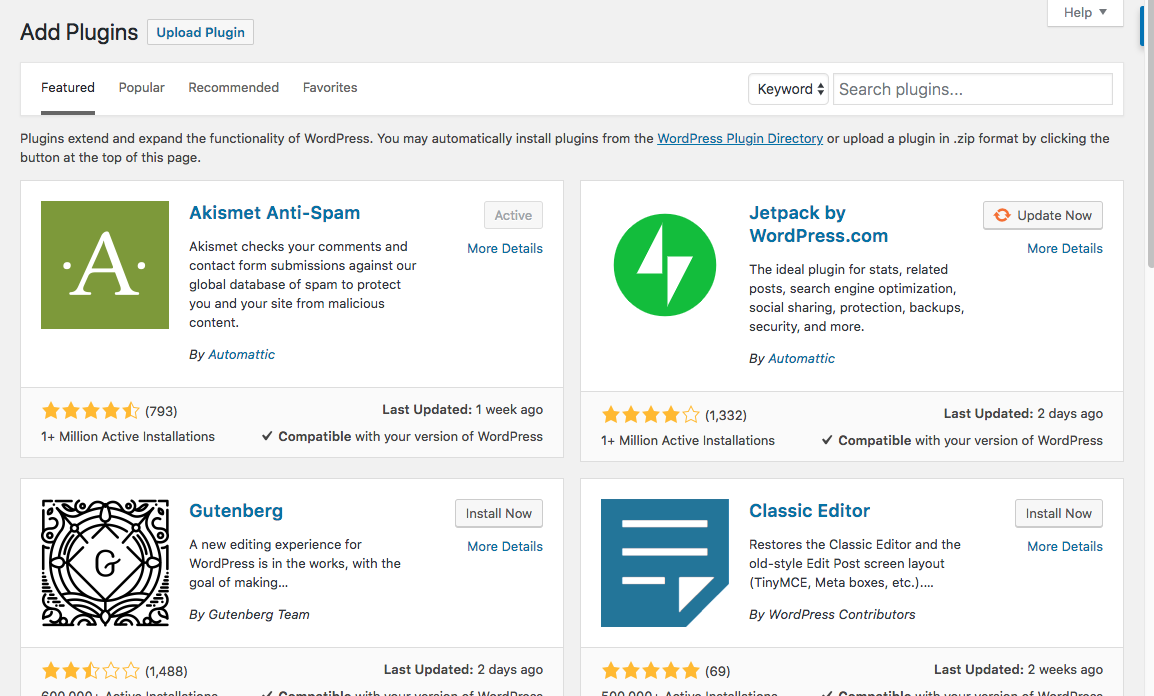Screen dimensions: 1154x696
Task: Click the Jetpack star rating
Action: coord(651,415)
